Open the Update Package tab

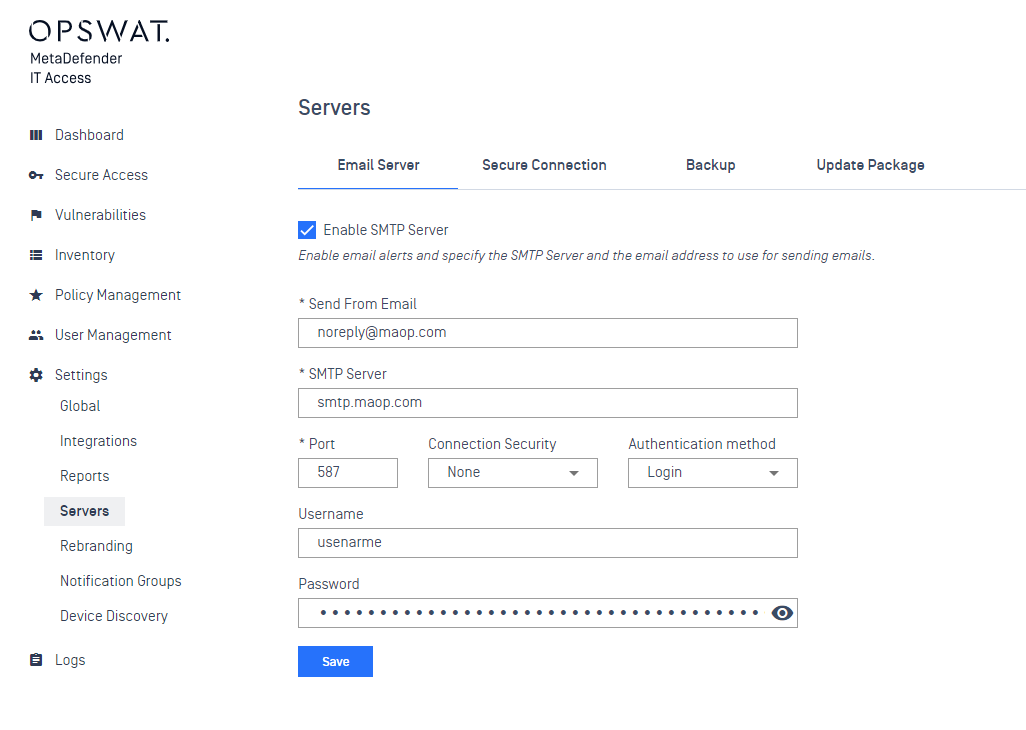(x=870, y=165)
